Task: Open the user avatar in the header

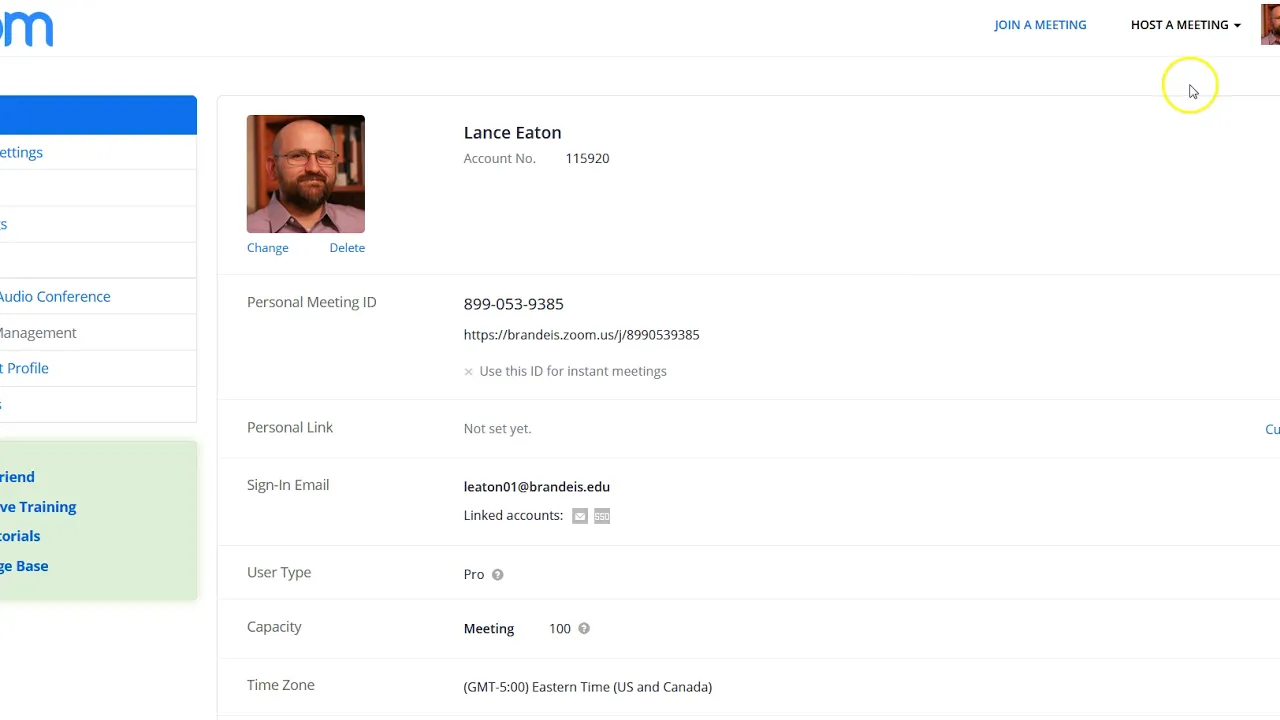Action: [1270, 25]
